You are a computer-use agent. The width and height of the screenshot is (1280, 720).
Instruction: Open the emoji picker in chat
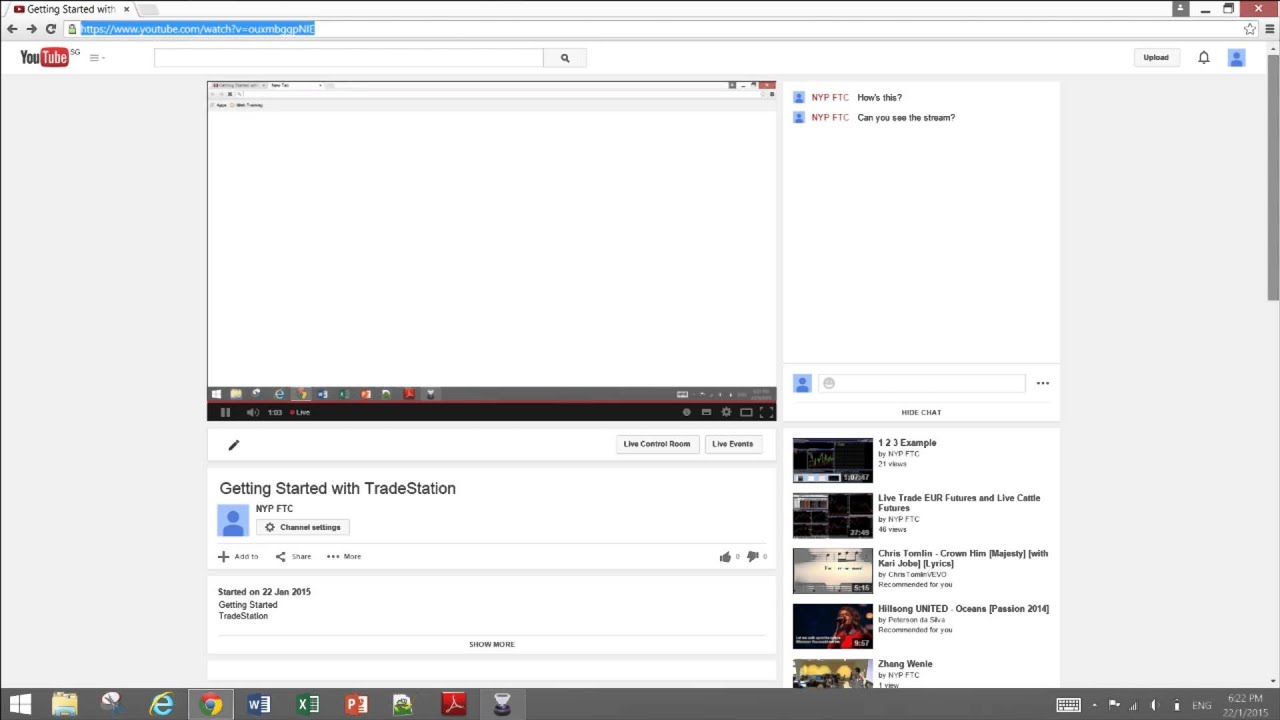pos(829,383)
